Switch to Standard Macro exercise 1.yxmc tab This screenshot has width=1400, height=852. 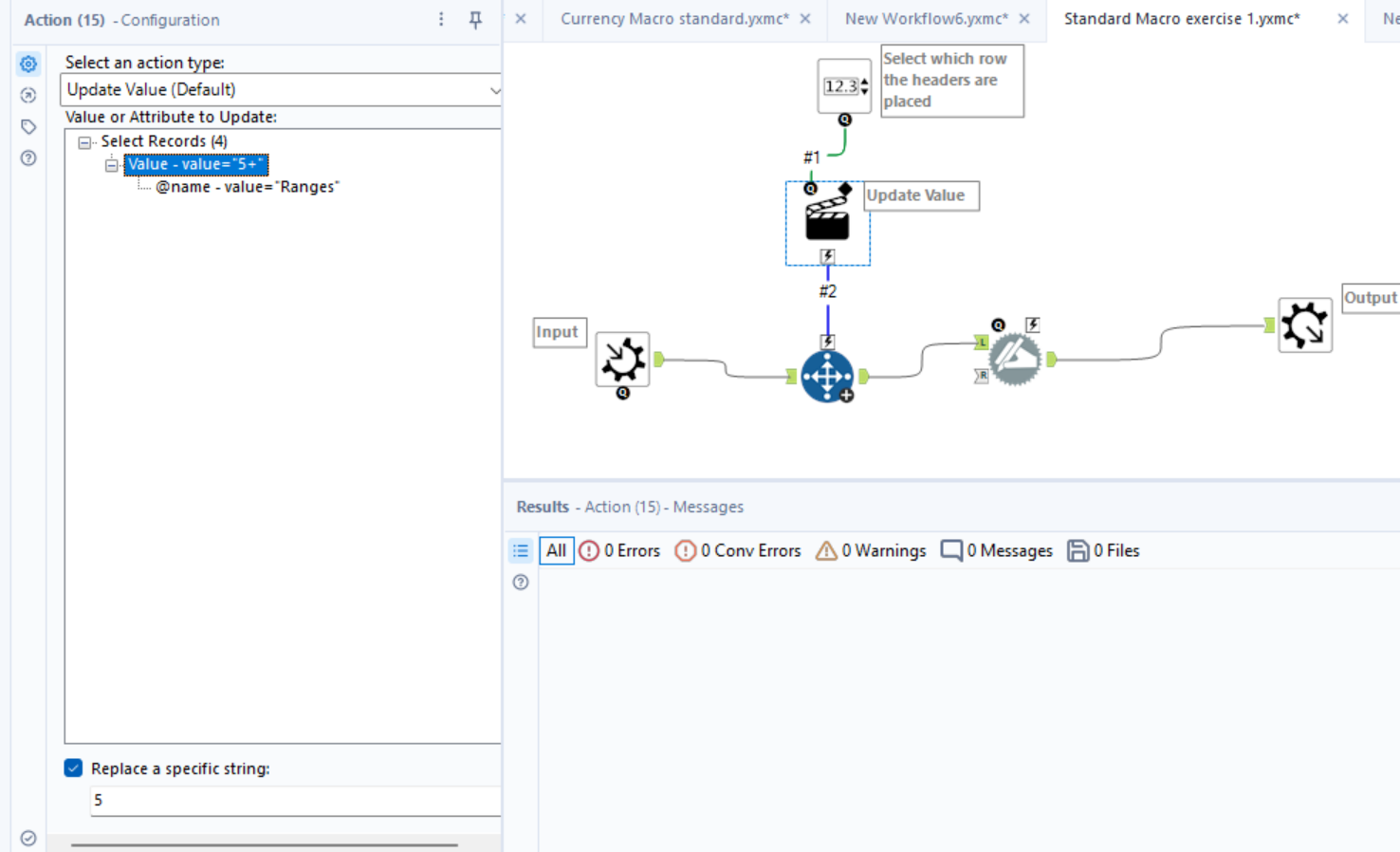pyautogui.click(x=1182, y=19)
